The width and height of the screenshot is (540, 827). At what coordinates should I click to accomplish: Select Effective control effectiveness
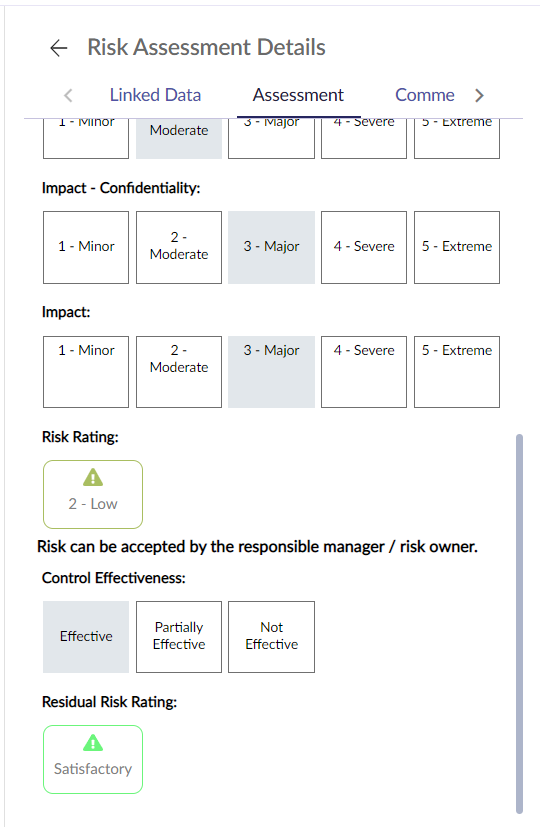[x=86, y=637]
